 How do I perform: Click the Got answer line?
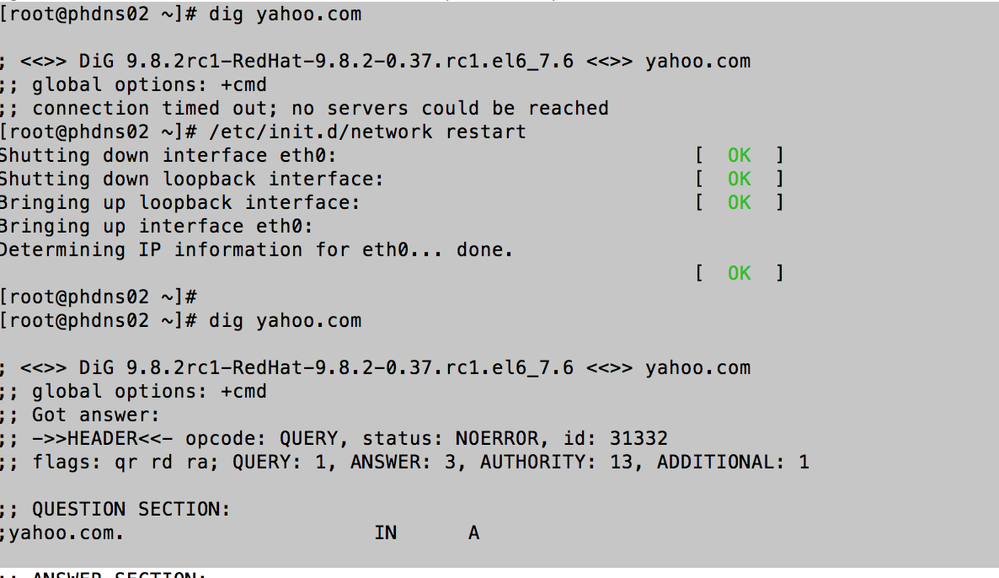(96, 415)
